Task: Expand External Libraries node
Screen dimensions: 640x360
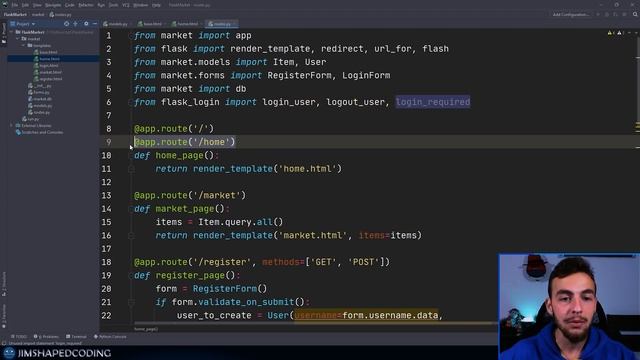Action: (12, 126)
